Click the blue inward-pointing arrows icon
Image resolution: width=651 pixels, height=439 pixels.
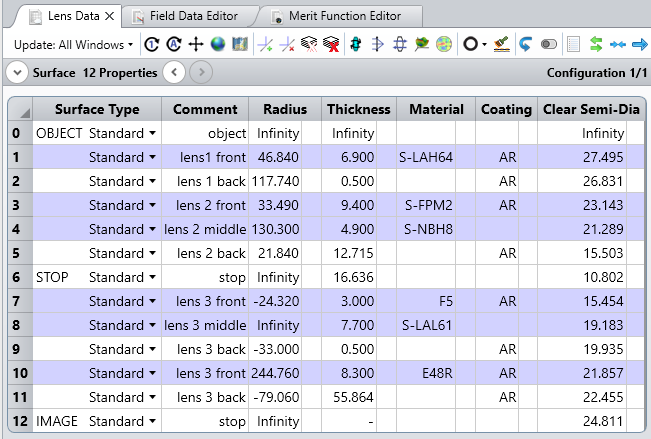[618, 44]
